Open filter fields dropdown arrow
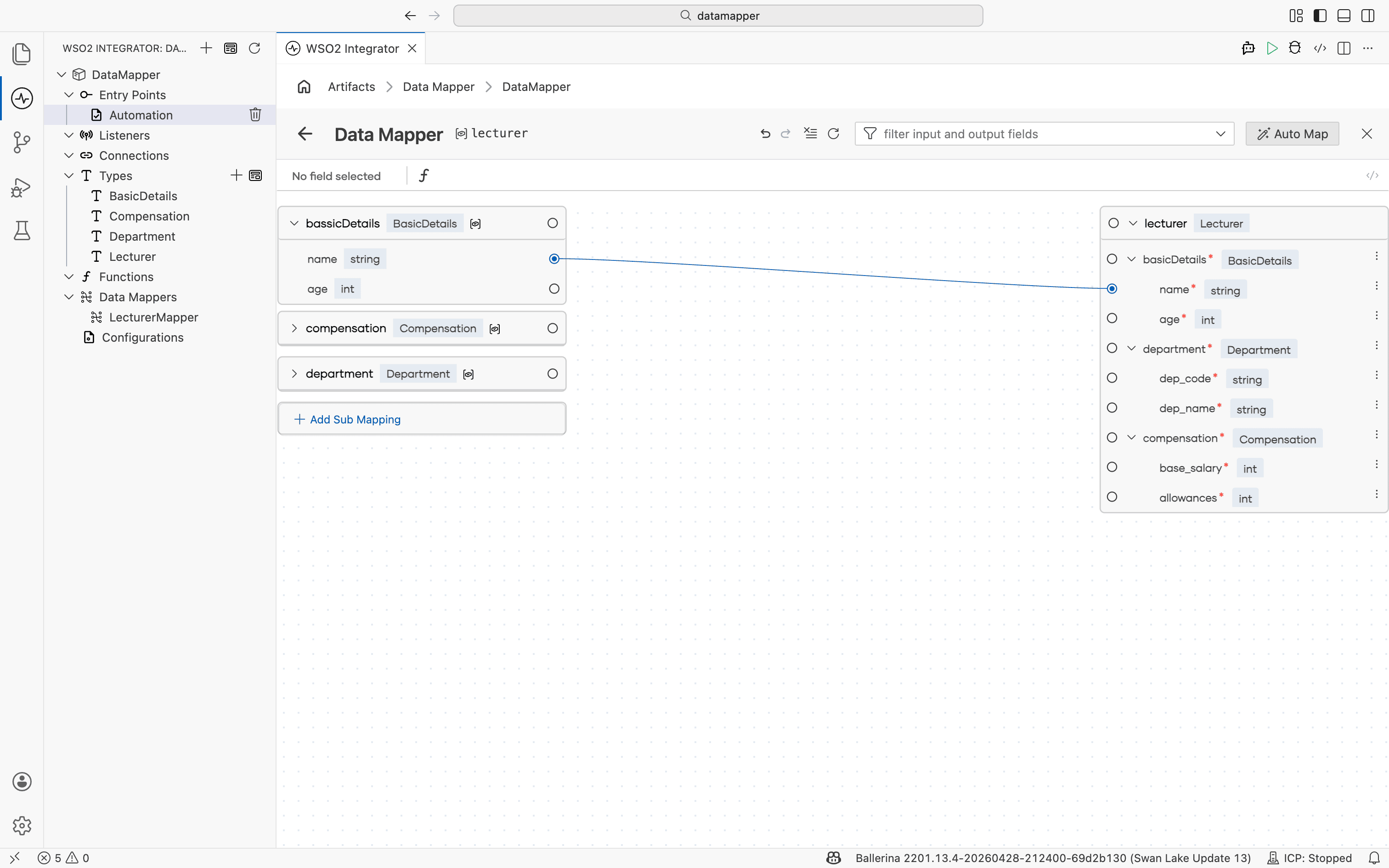Image resolution: width=1389 pixels, height=868 pixels. click(x=1220, y=134)
